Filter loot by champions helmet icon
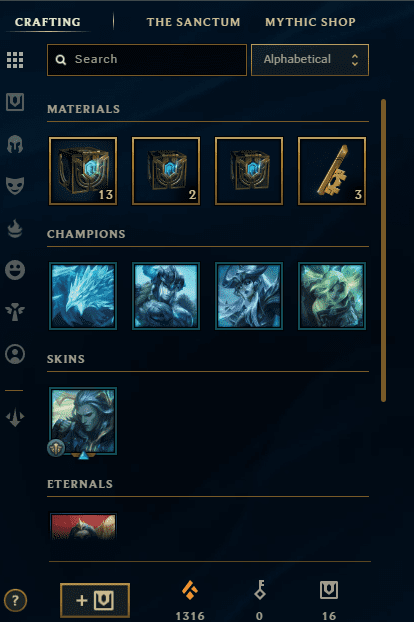 [x=15, y=144]
